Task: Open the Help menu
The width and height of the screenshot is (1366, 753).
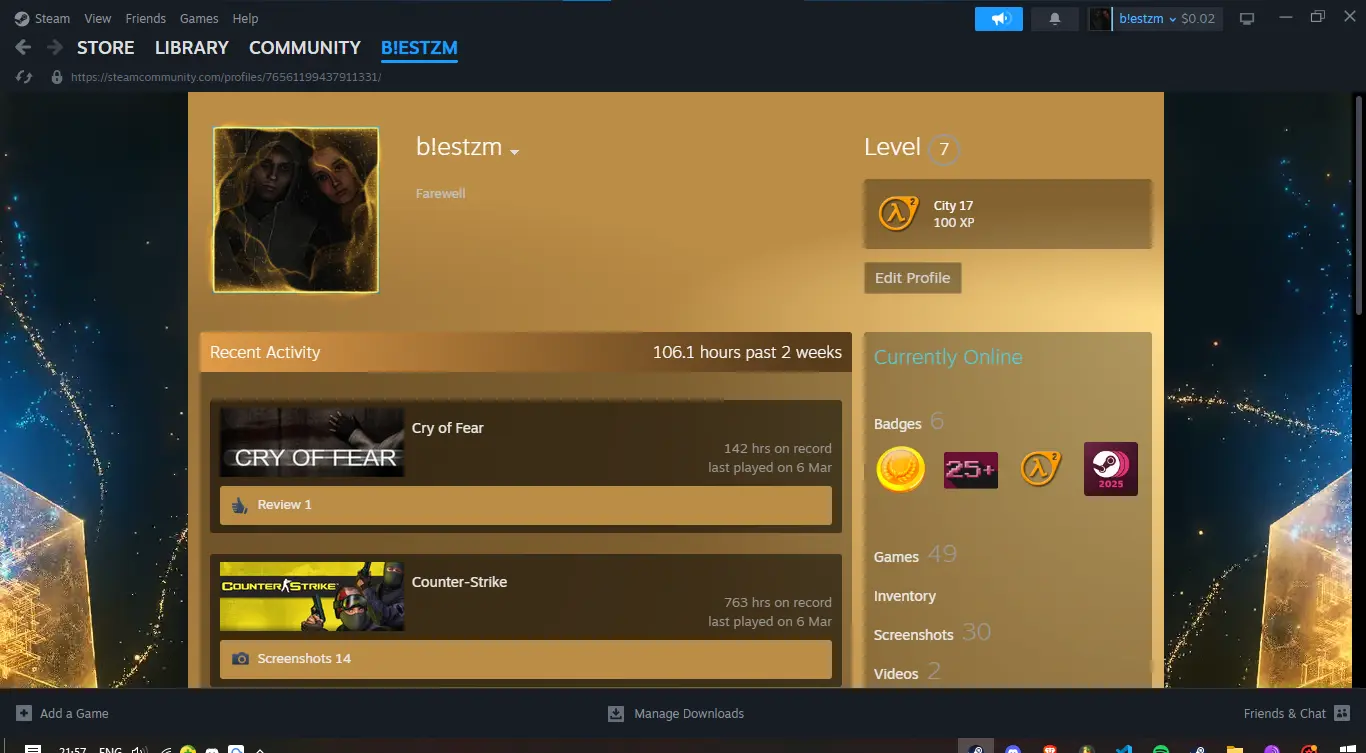Action: (x=245, y=18)
